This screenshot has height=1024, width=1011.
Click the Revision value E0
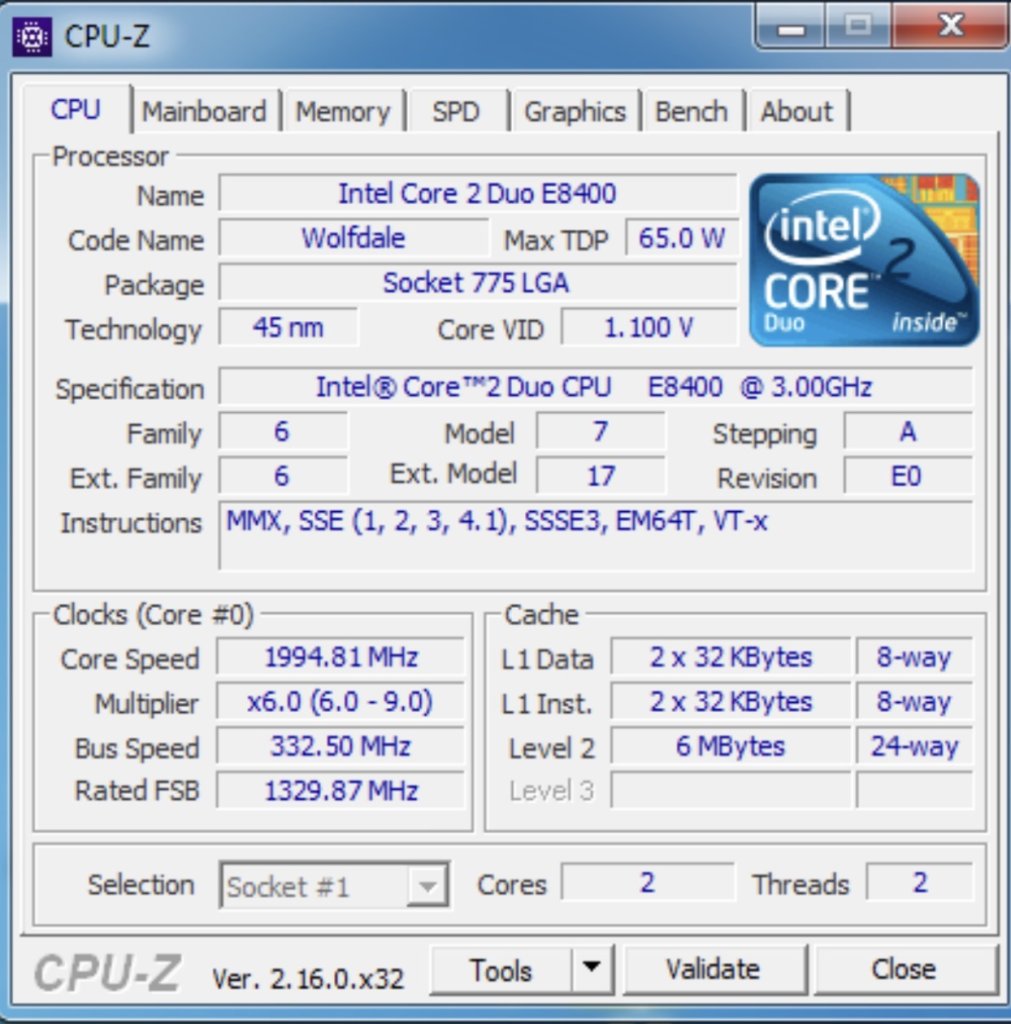coord(907,475)
